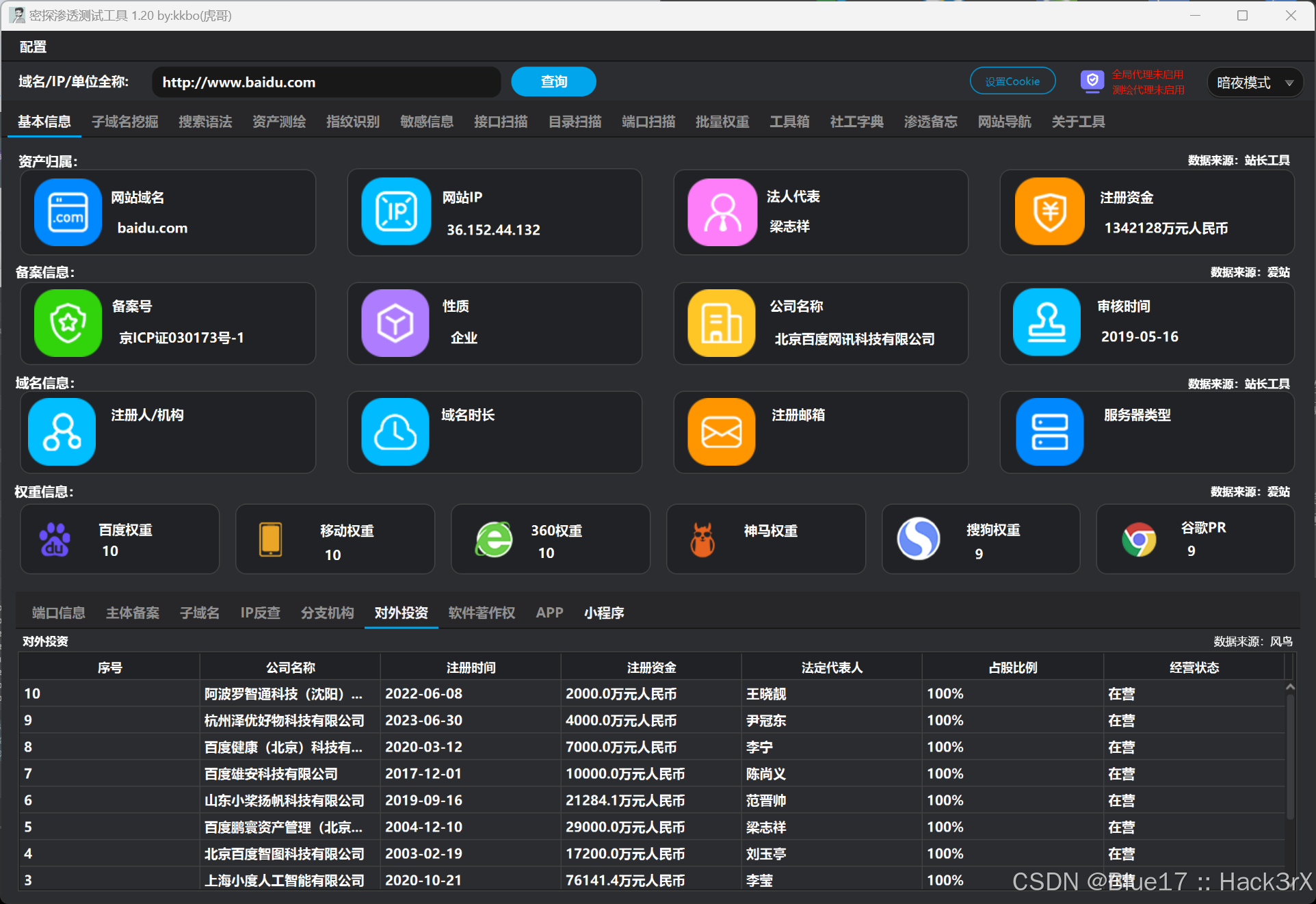The image size is (1316, 904).
Task: Click the 设置Cookie button
Action: pyautogui.click(x=1012, y=81)
